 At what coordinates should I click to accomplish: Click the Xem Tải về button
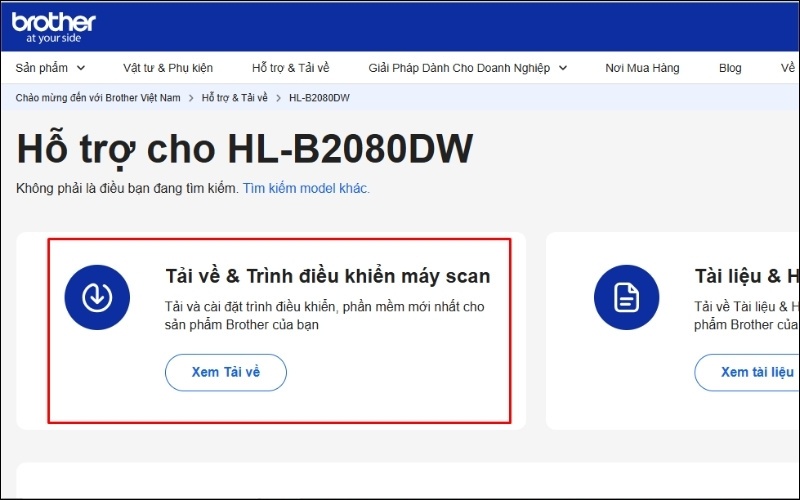pos(226,372)
